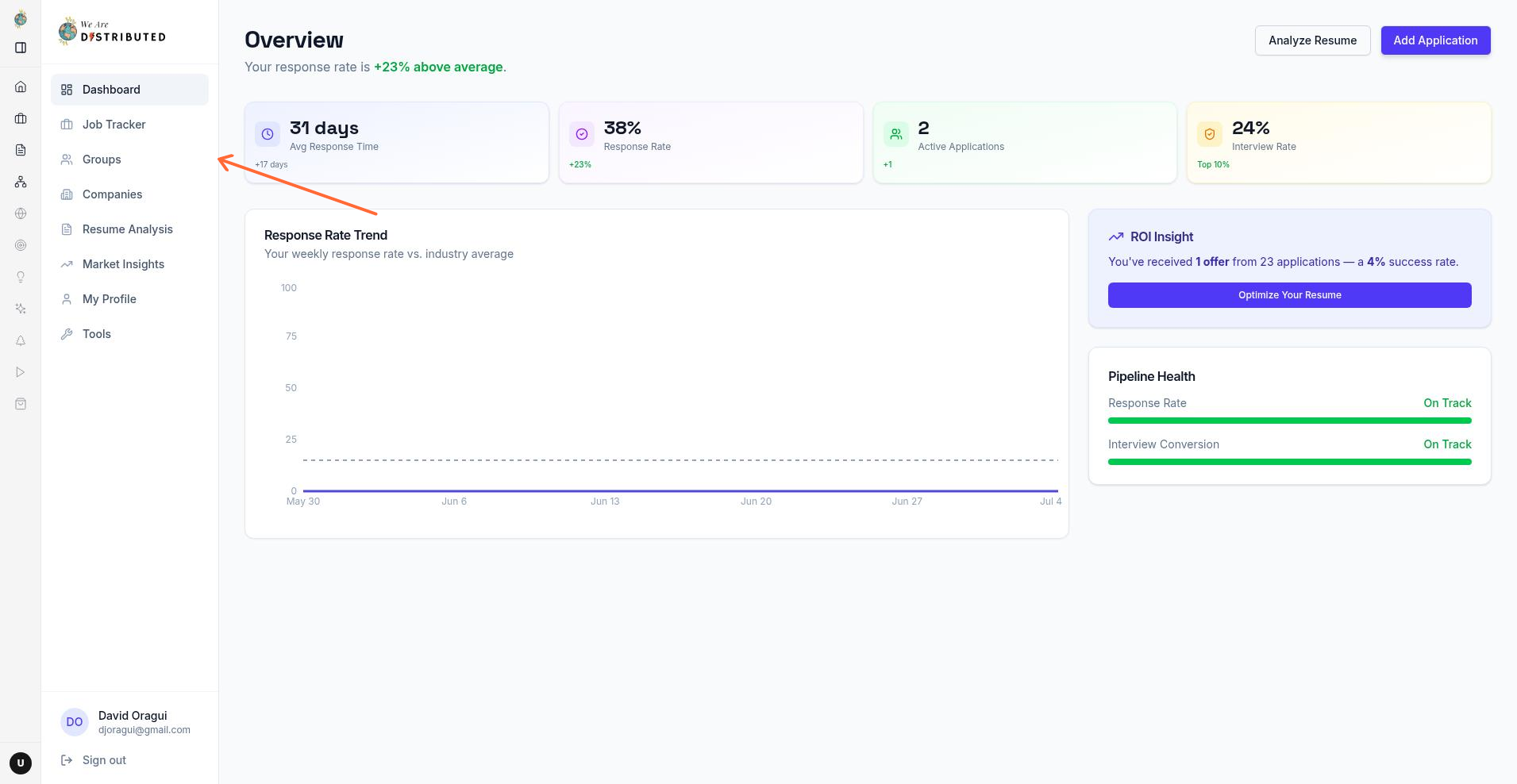Open the home icon in the rail
Viewport: 1517px width, 784px height.
coord(21,86)
